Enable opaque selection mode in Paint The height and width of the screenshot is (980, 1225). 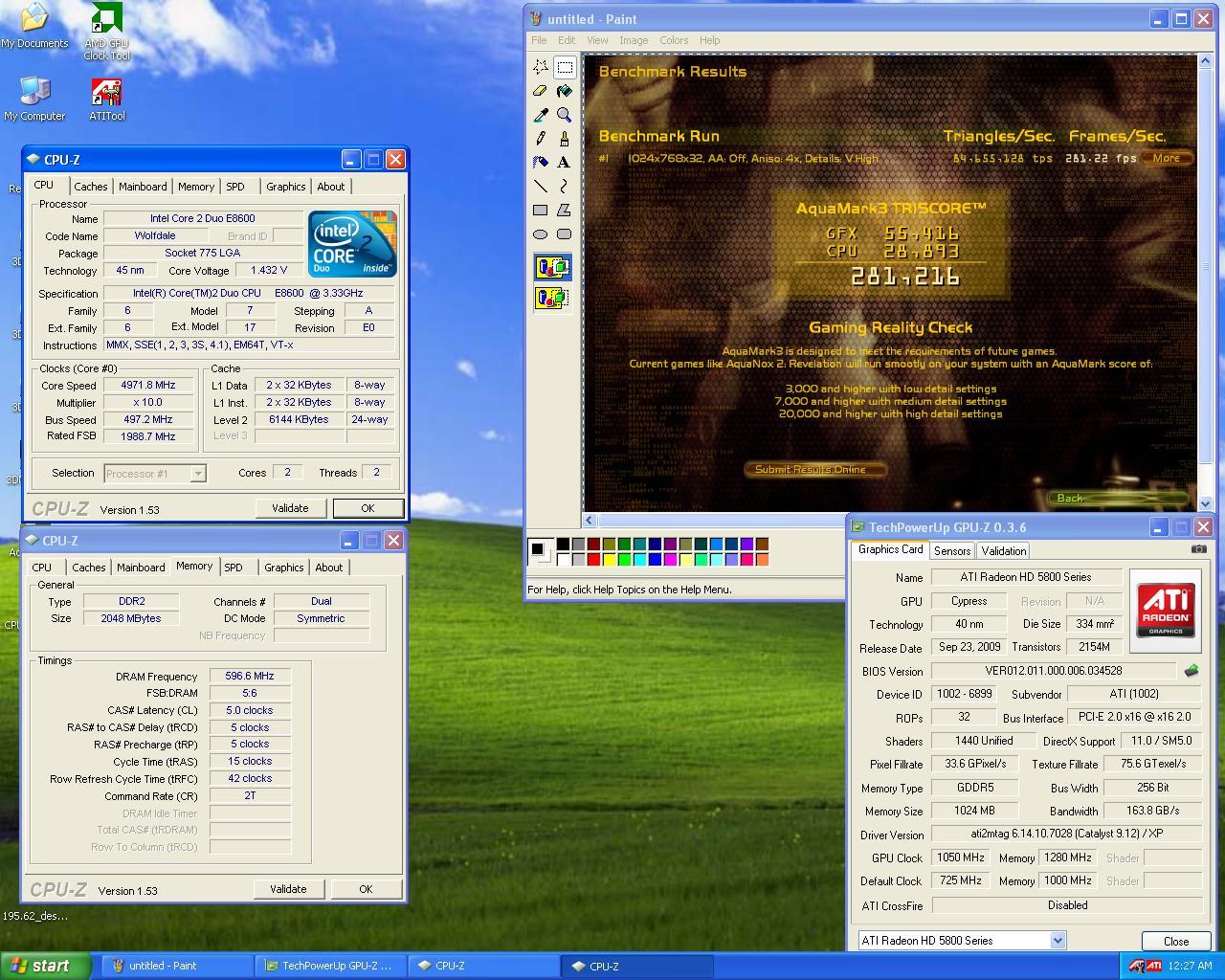click(552, 267)
